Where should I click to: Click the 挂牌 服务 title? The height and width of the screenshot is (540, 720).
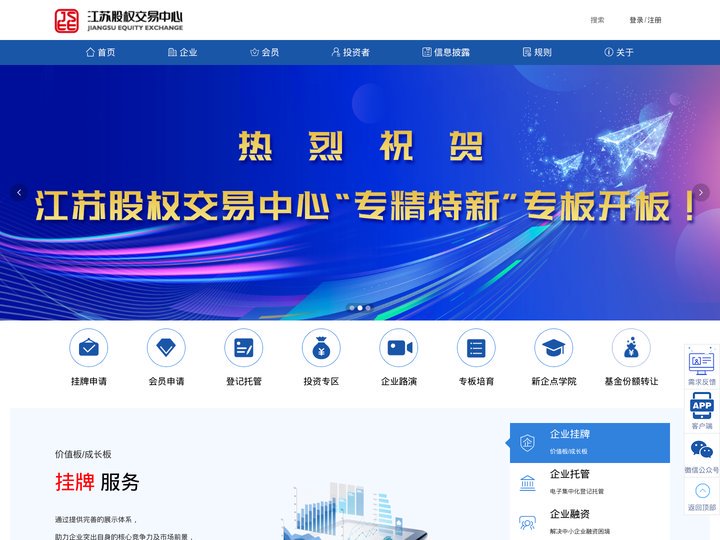point(97,482)
